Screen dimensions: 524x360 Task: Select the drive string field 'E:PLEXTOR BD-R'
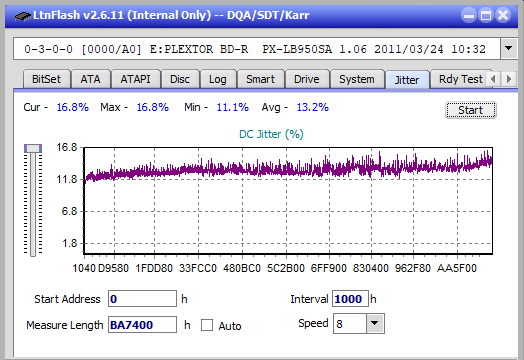tap(257, 49)
